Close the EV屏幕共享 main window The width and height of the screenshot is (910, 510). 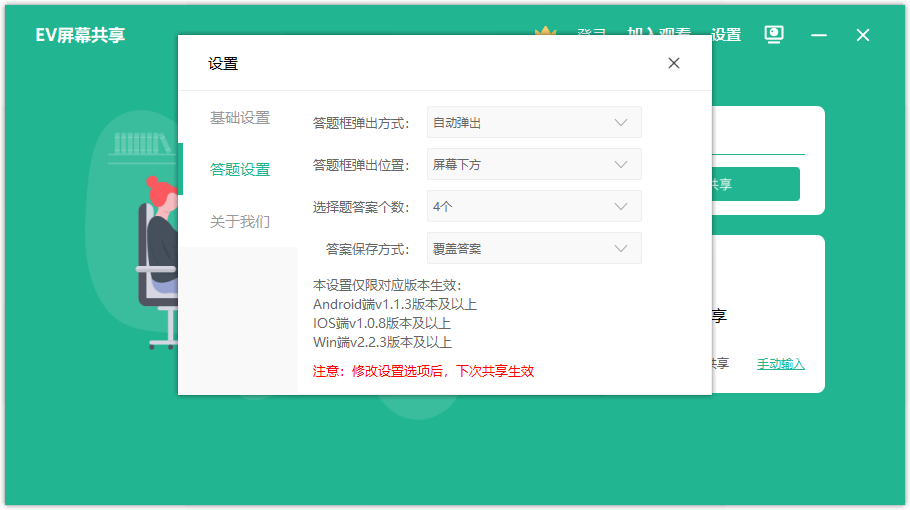pyautogui.click(x=863, y=35)
